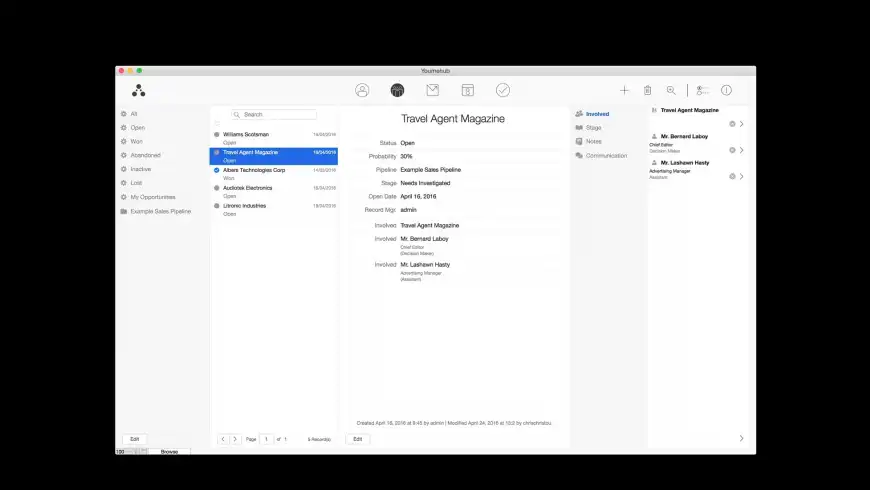The height and width of the screenshot is (490, 870).
Task: Click the gear icon beside Won filter
Action: pos(124,142)
